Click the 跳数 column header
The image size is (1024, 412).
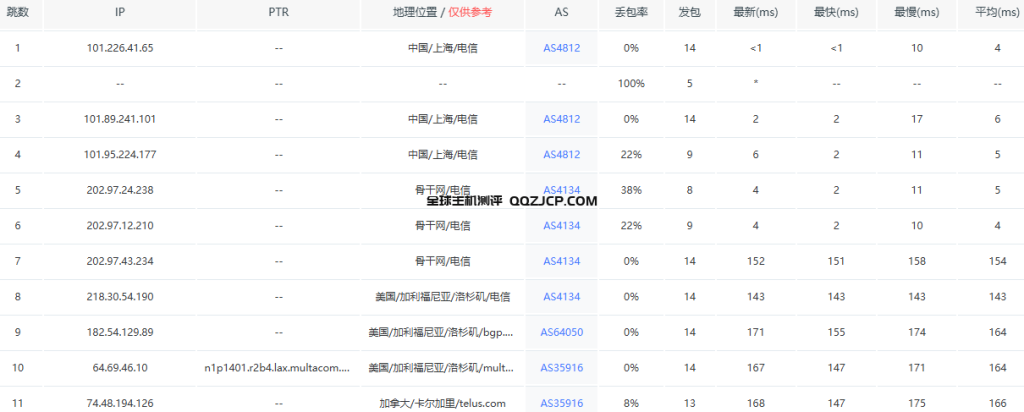pos(18,12)
